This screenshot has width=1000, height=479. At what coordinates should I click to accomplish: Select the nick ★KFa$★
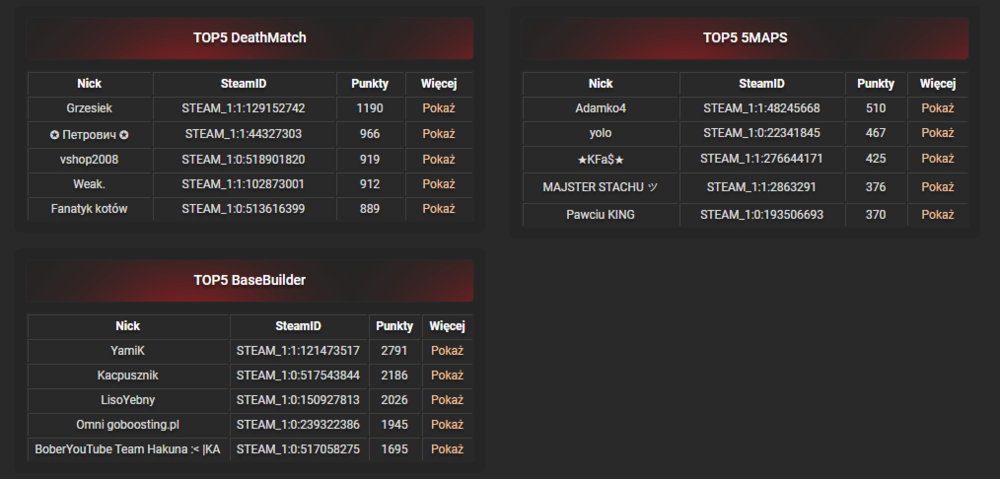tap(601, 159)
